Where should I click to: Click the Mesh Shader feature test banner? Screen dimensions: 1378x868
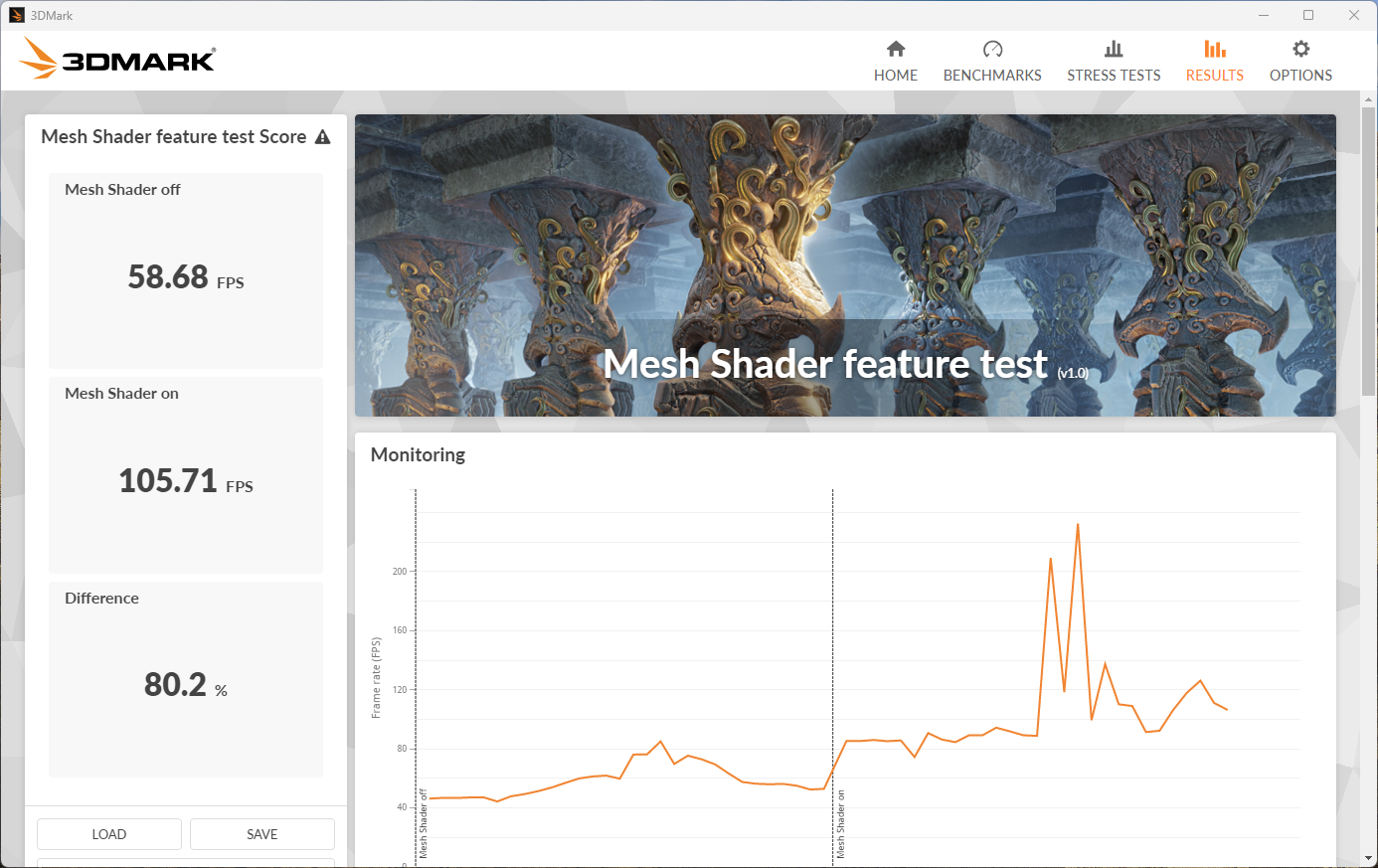click(x=845, y=264)
